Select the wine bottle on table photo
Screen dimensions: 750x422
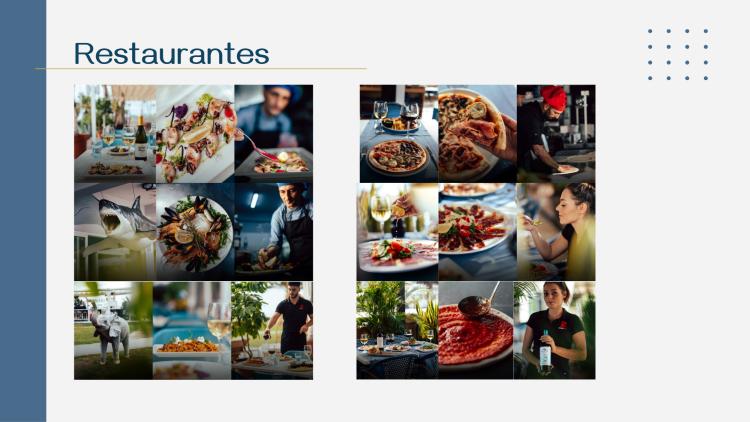pos(115,133)
